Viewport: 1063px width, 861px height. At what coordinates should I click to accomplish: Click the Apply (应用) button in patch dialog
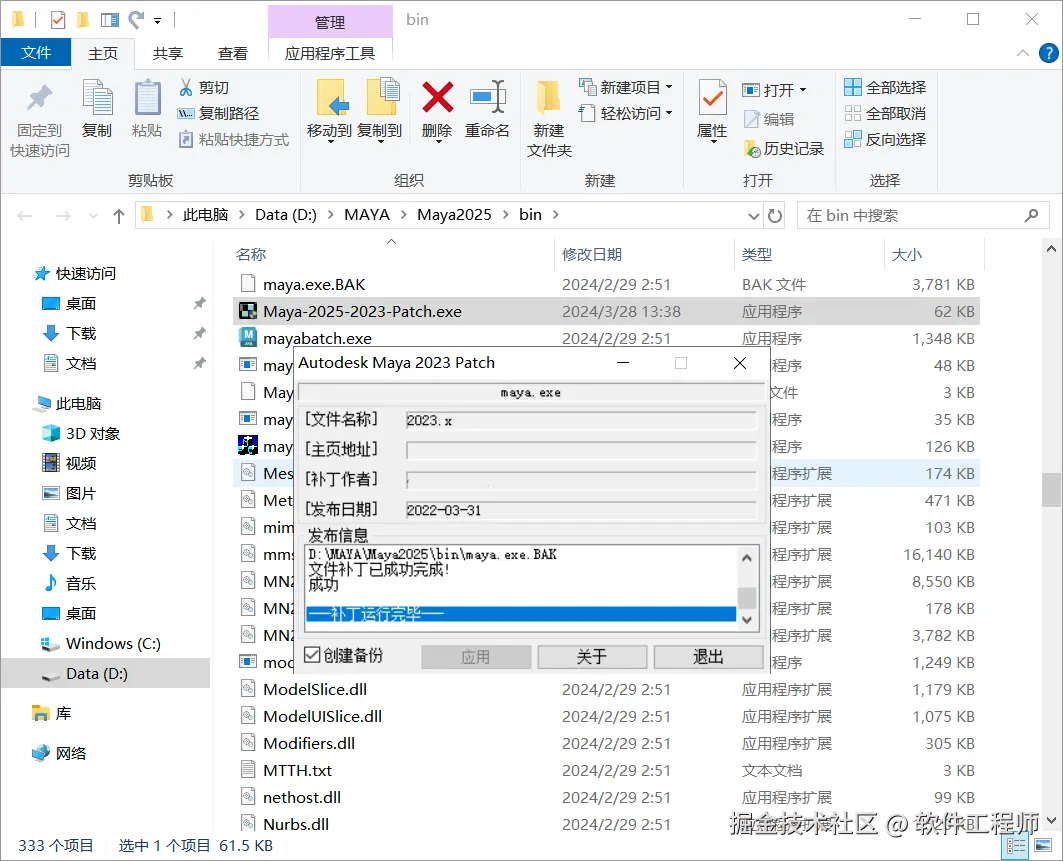point(476,656)
